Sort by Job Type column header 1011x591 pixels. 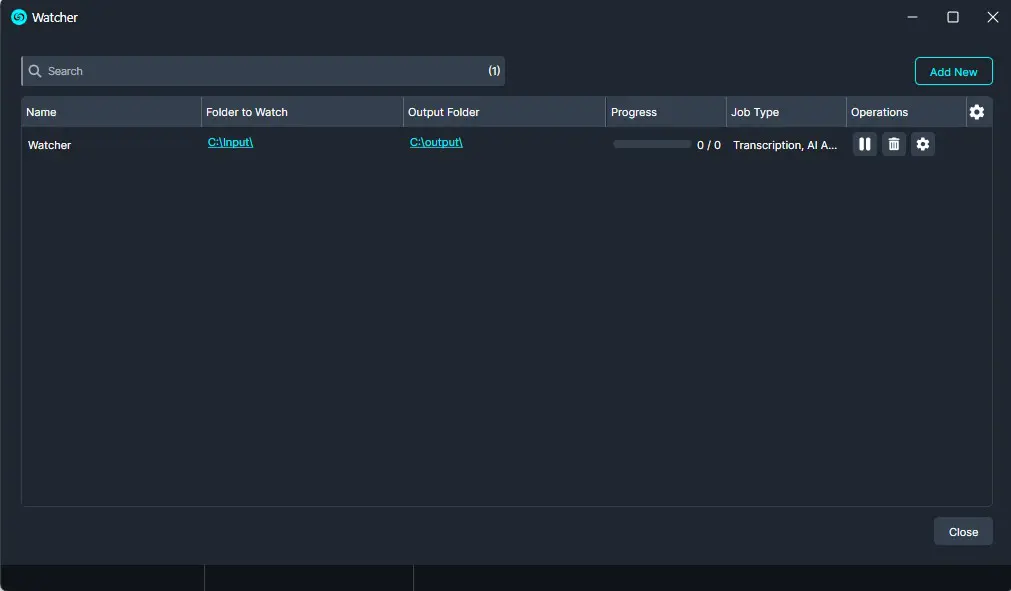click(x=786, y=112)
